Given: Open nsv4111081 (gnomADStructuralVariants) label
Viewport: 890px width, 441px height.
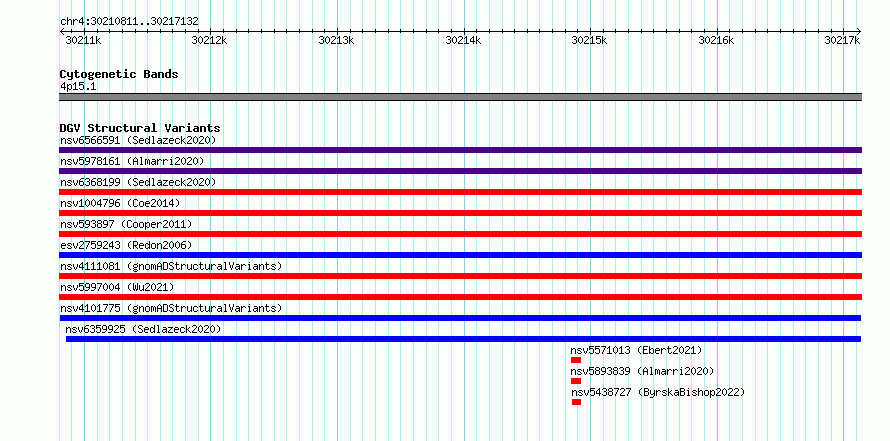Looking at the screenshot, I should (171, 266).
